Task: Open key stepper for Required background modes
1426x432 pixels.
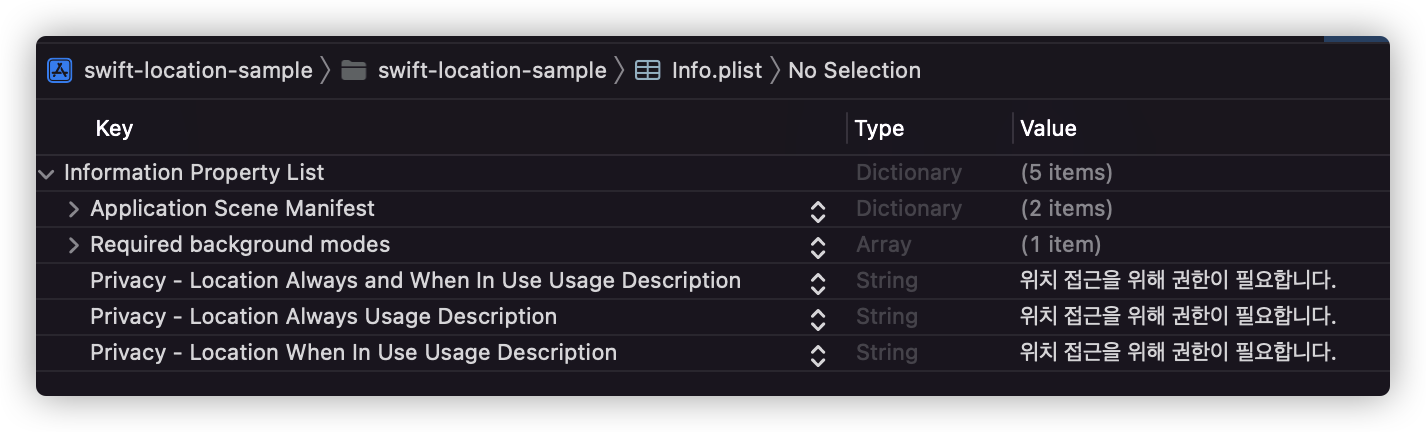Action: pyautogui.click(x=818, y=246)
